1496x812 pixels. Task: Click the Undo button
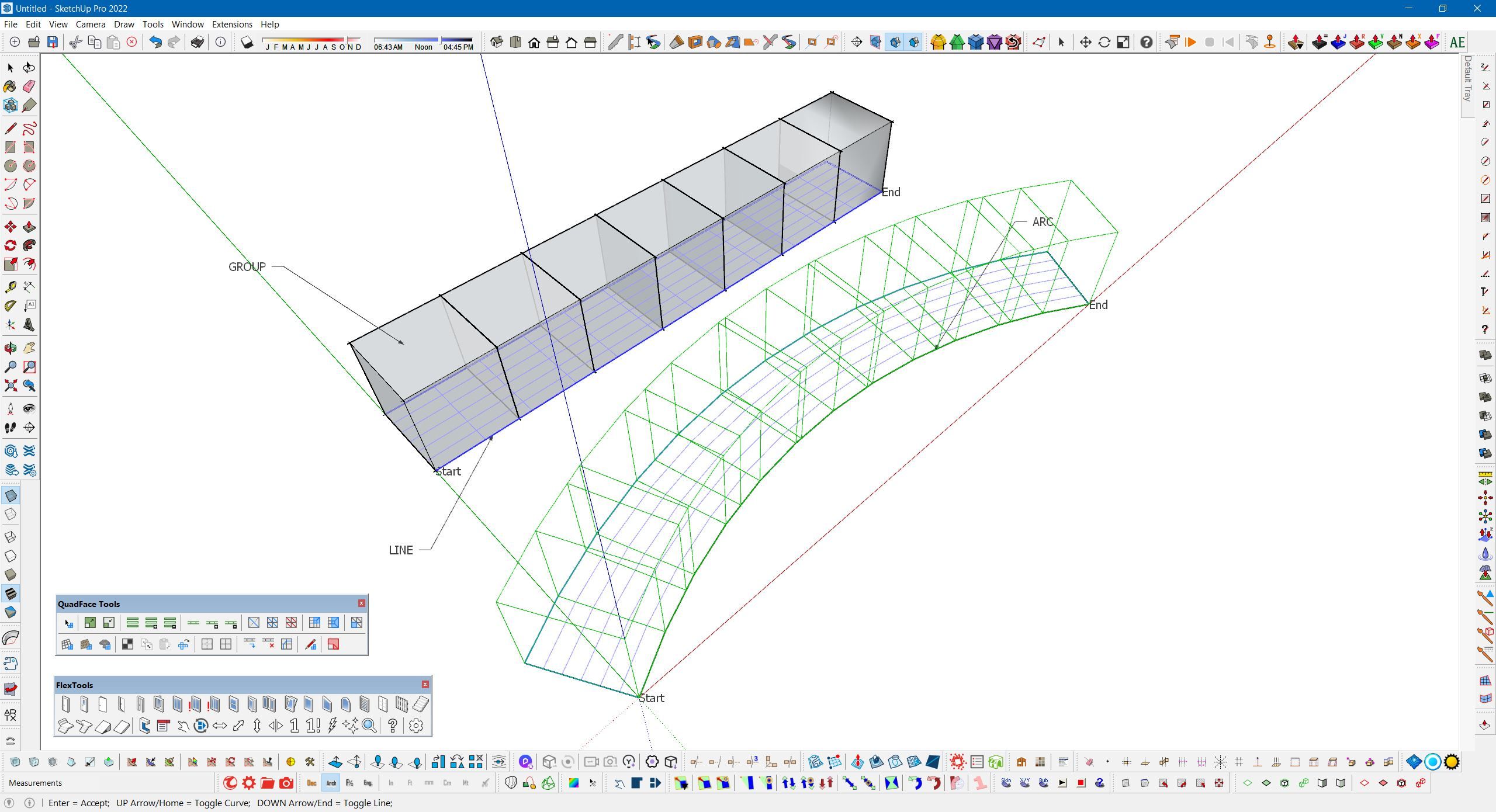(155, 42)
